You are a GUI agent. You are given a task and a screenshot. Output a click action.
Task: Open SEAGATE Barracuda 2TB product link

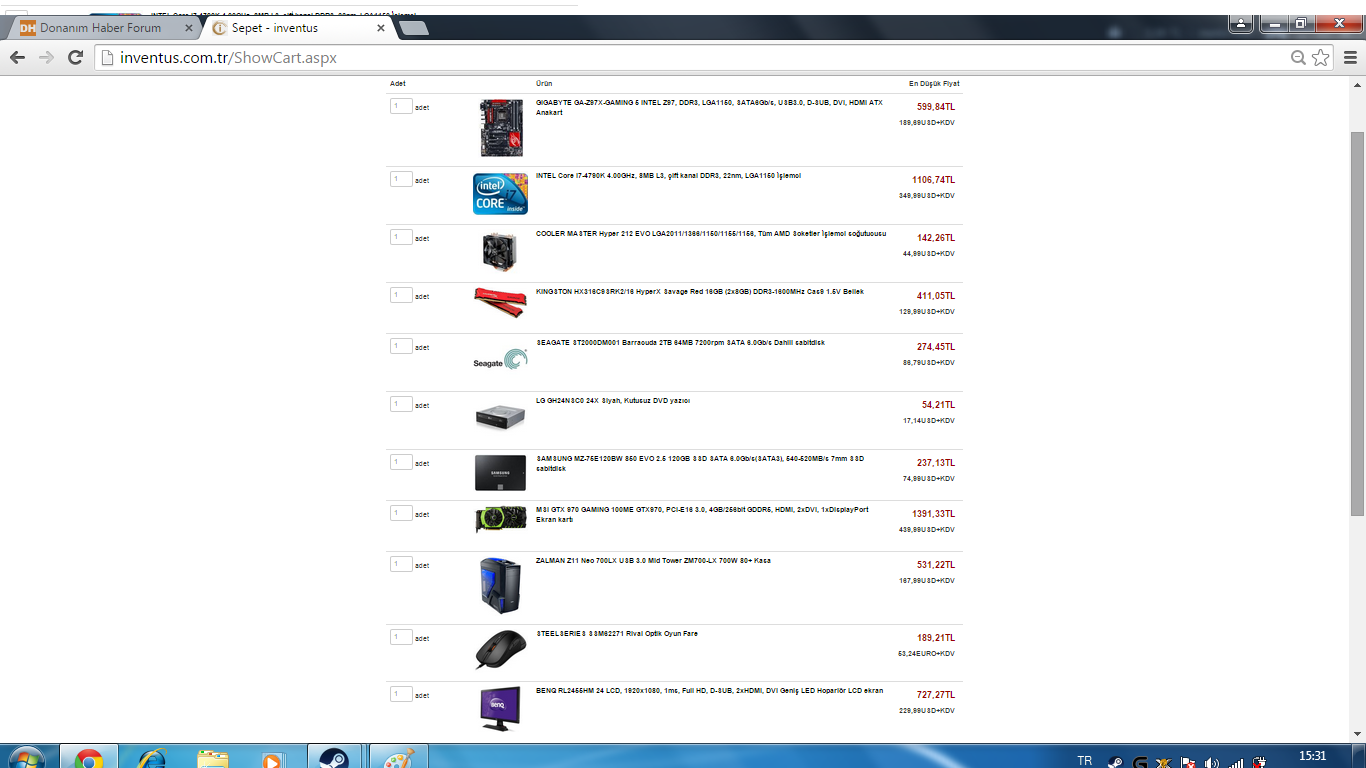(x=680, y=343)
